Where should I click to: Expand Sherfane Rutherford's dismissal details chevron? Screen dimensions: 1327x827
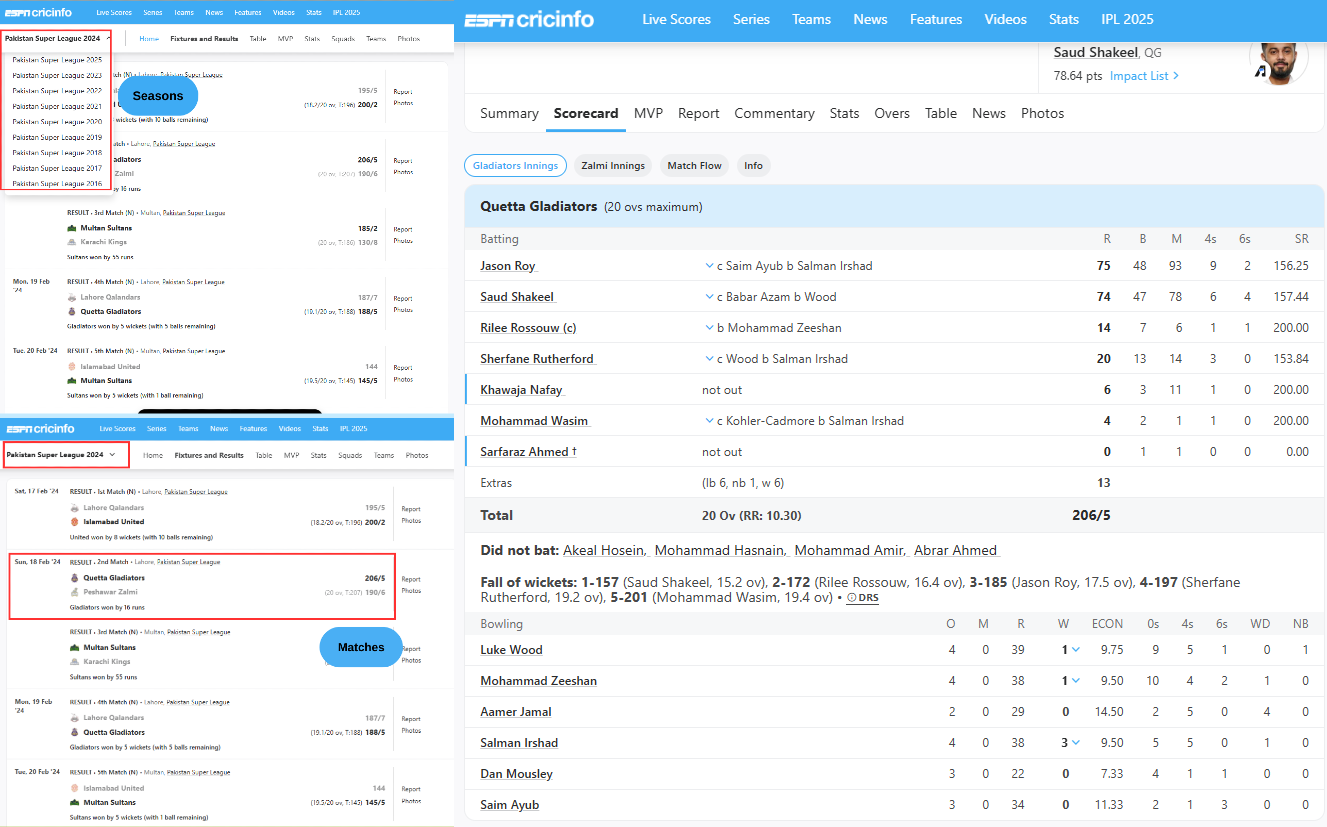pos(709,359)
